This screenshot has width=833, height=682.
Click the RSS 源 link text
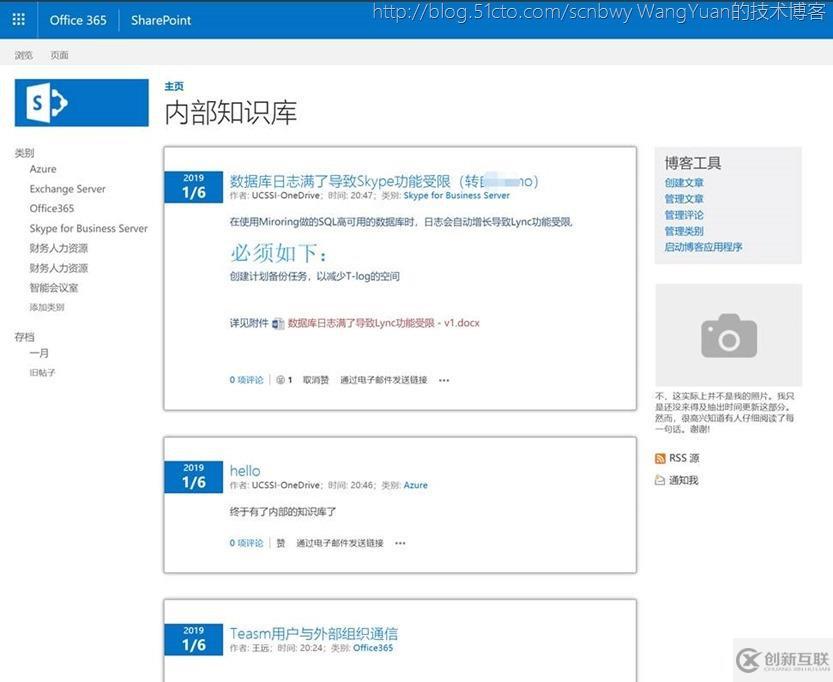tap(684, 458)
